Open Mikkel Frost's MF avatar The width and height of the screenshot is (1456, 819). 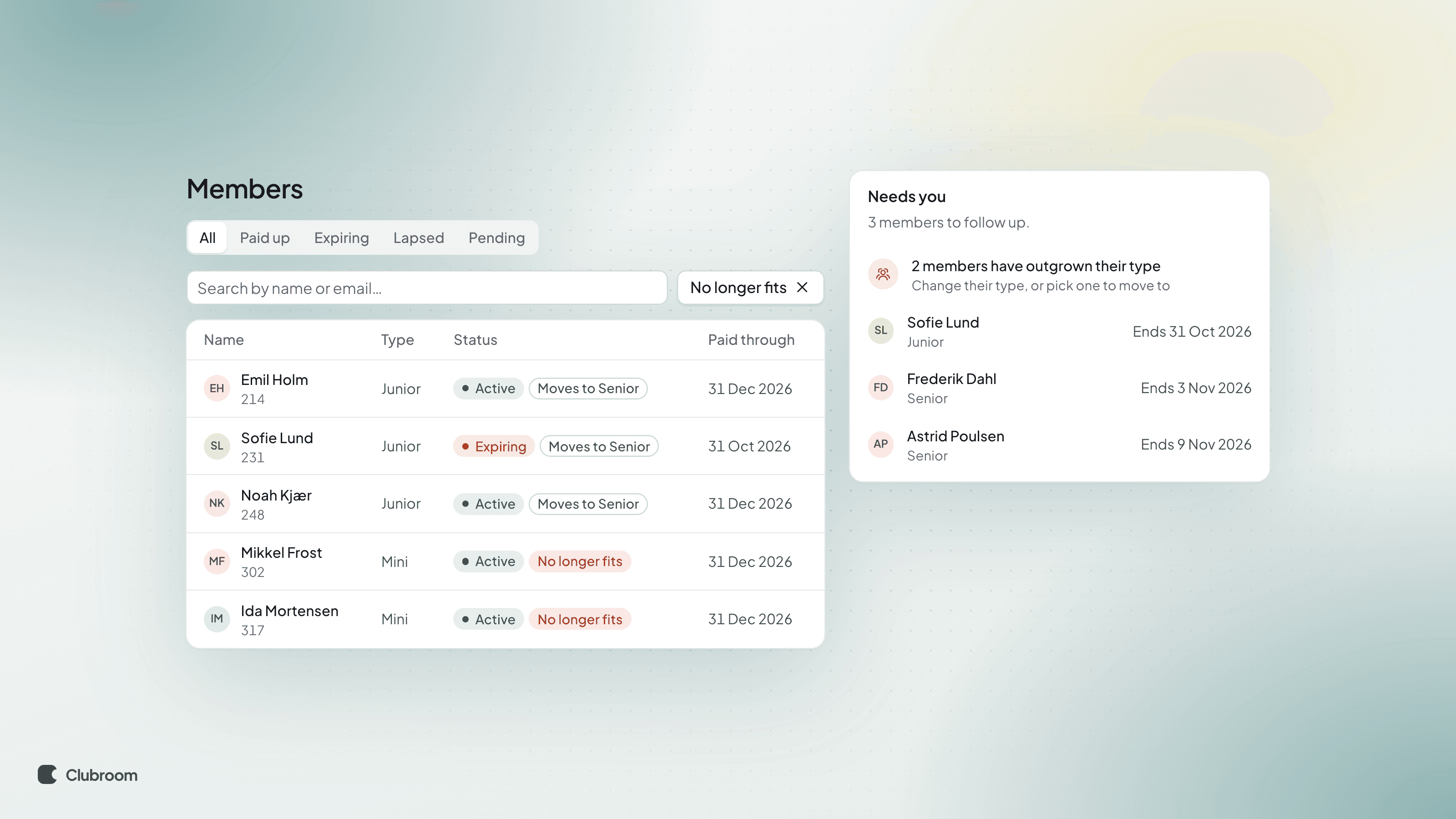tap(217, 561)
